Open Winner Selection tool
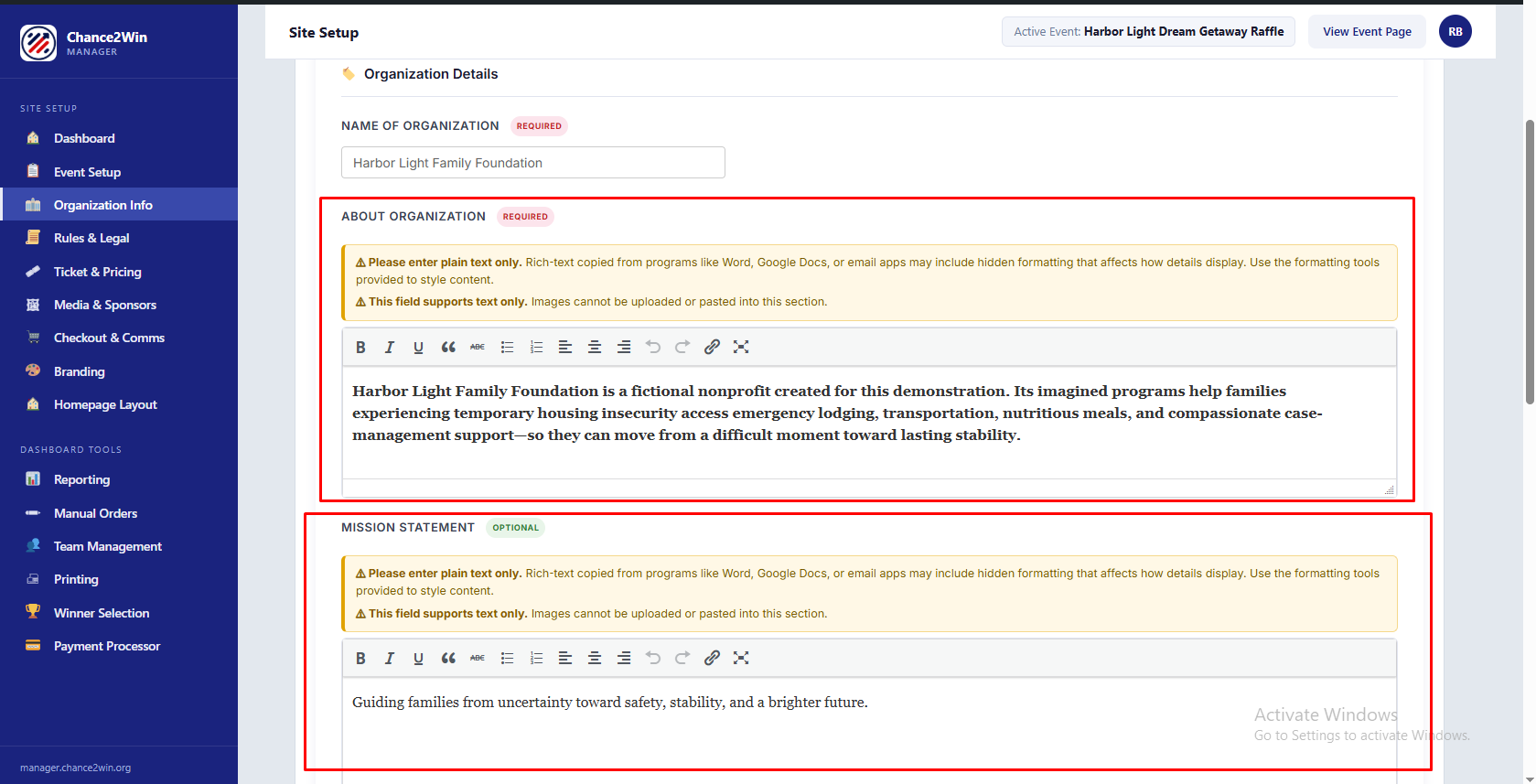Screen dimensions: 1536x784 (x=119, y=613)
